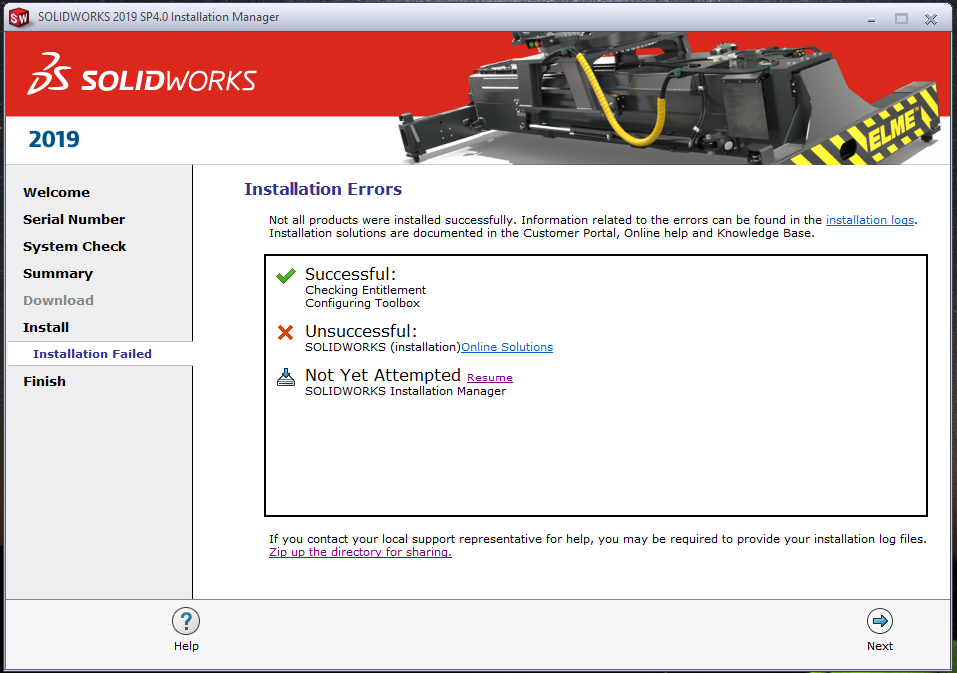Click the Not Yet Attempted label
The height and width of the screenshot is (673, 957).
point(383,375)
